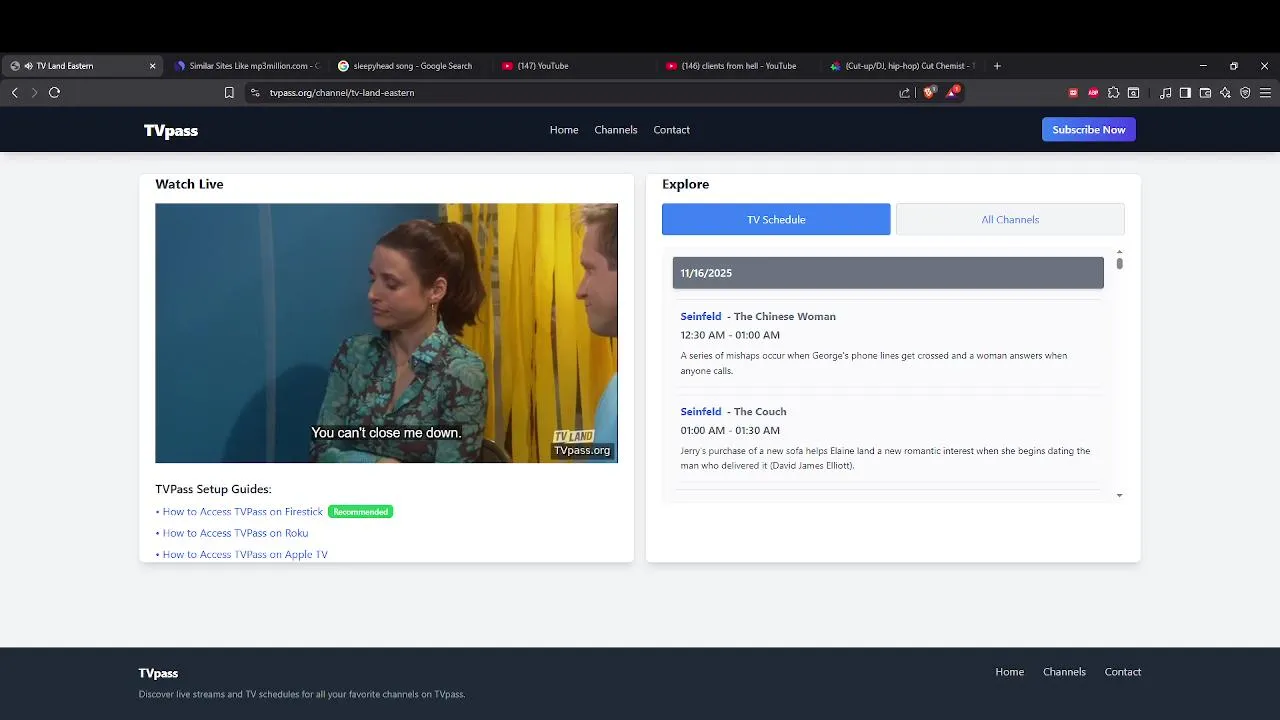Viewport: 1280px width, 720px height.
Task: Click the TVpass logo in the header
Action: tap(171, 130)
